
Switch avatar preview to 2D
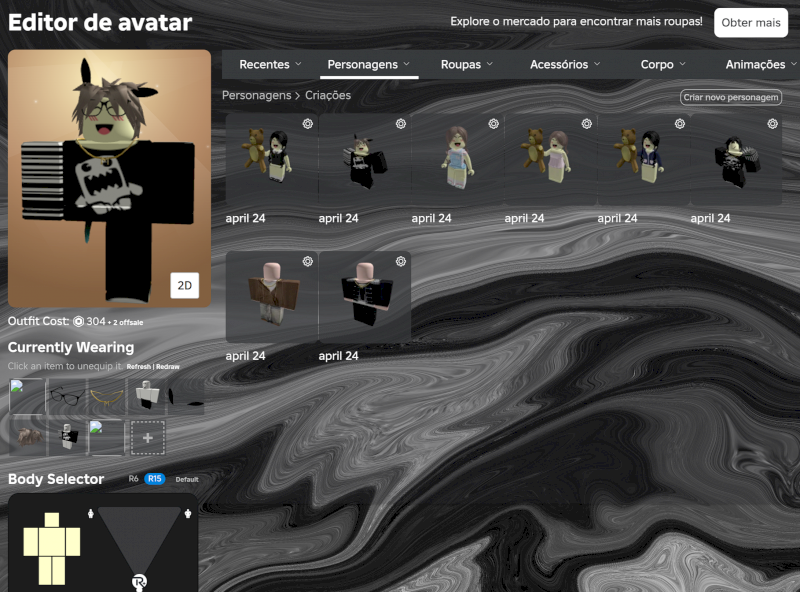tap(184, 285)
